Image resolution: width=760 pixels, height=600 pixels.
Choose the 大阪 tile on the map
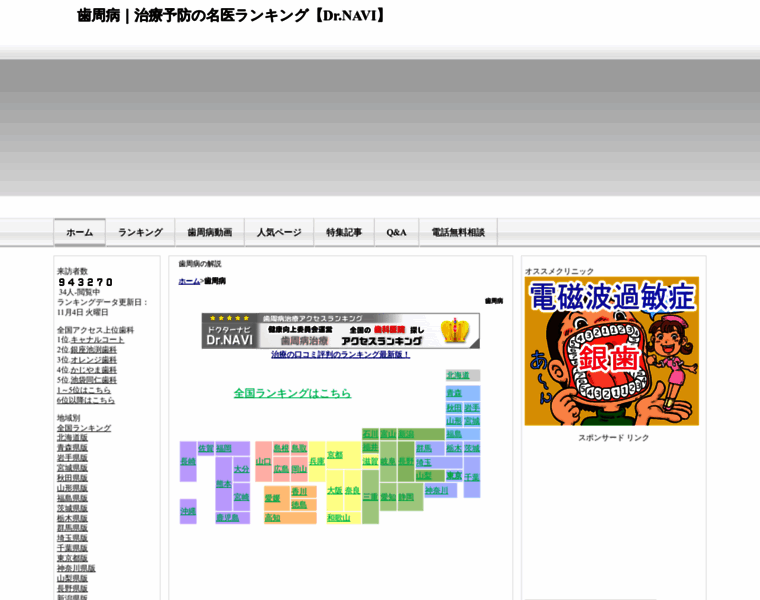(334, 490)
